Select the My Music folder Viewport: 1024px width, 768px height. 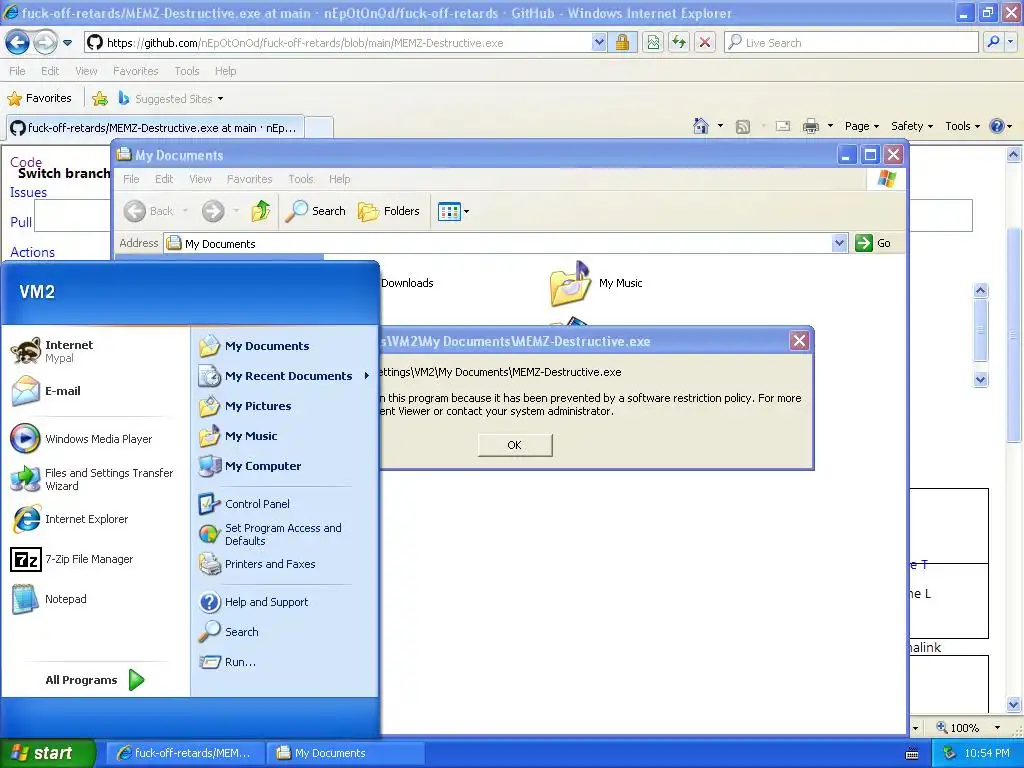597,283
